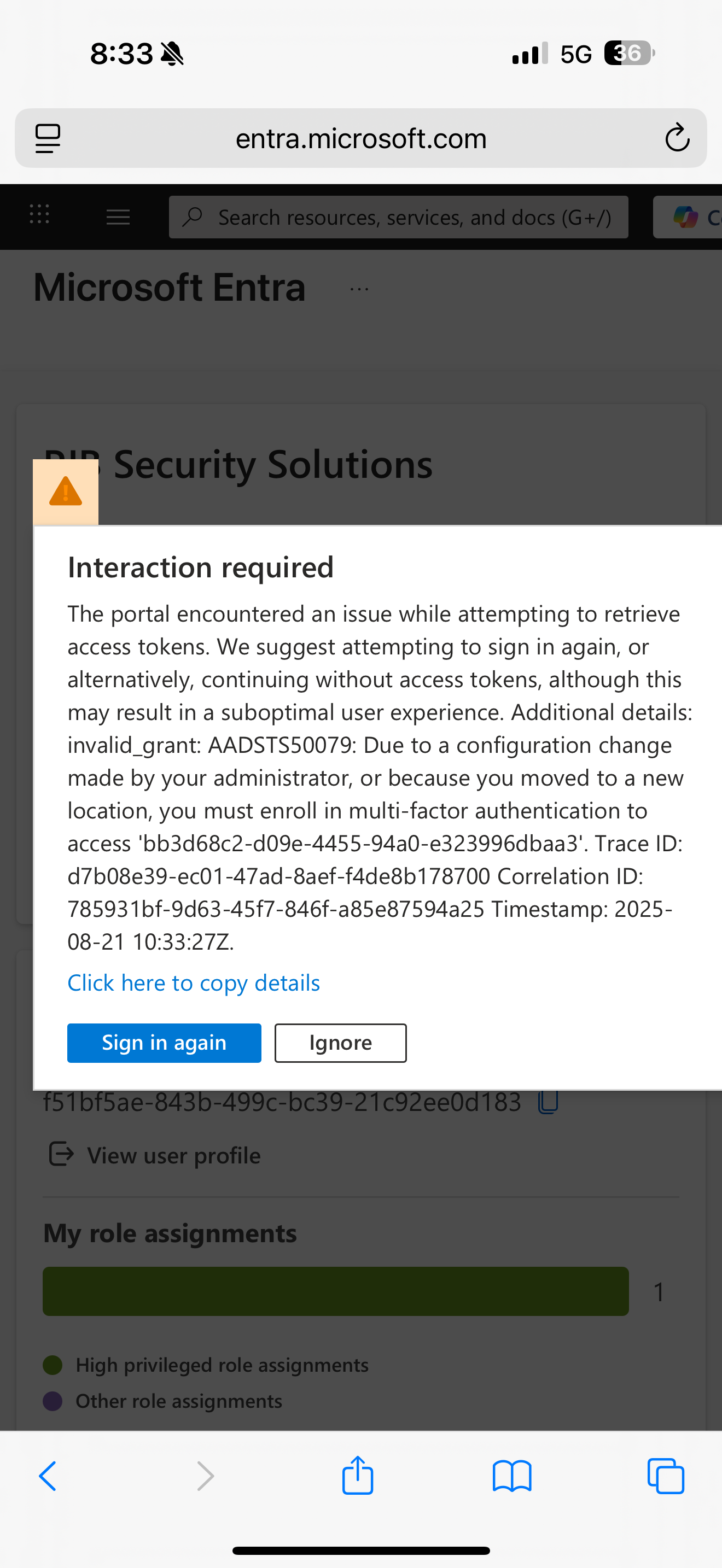Image resolution: width=722 pixels, height=1568 pixels.
Task: Select the green role assignments bar
Action: point(335,1291)
